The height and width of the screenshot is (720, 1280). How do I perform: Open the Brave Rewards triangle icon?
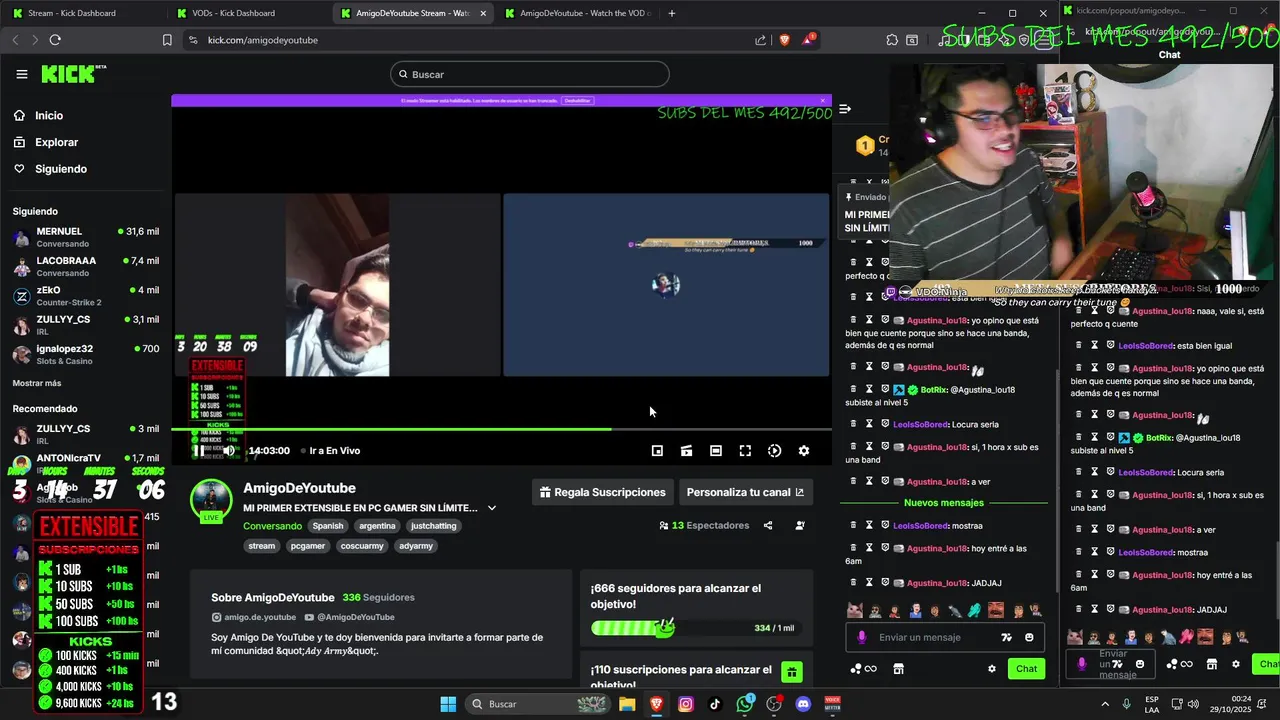(807, 40)
